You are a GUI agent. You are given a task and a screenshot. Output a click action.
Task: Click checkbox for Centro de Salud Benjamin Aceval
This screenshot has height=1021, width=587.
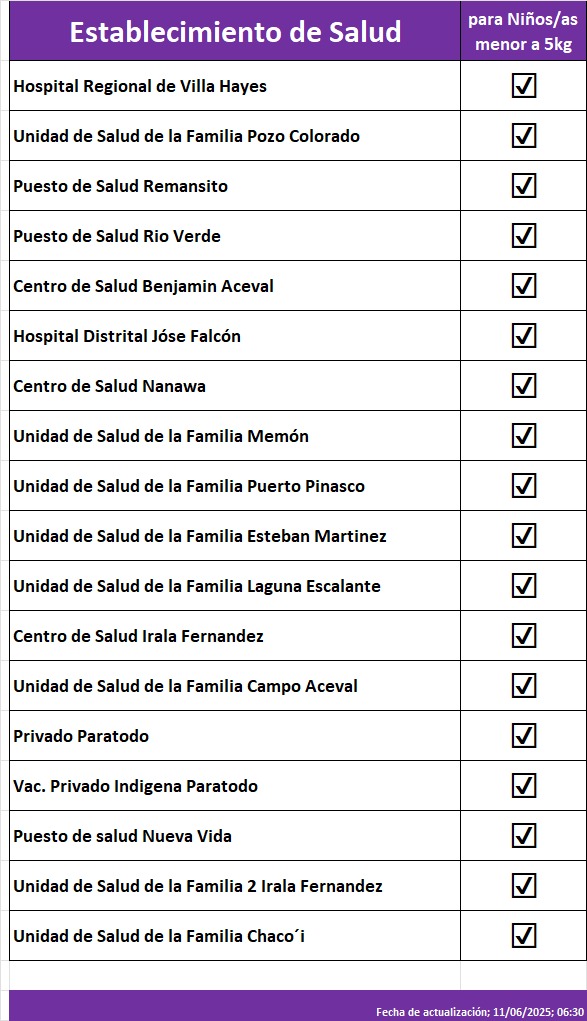click(x=524, y=285)
